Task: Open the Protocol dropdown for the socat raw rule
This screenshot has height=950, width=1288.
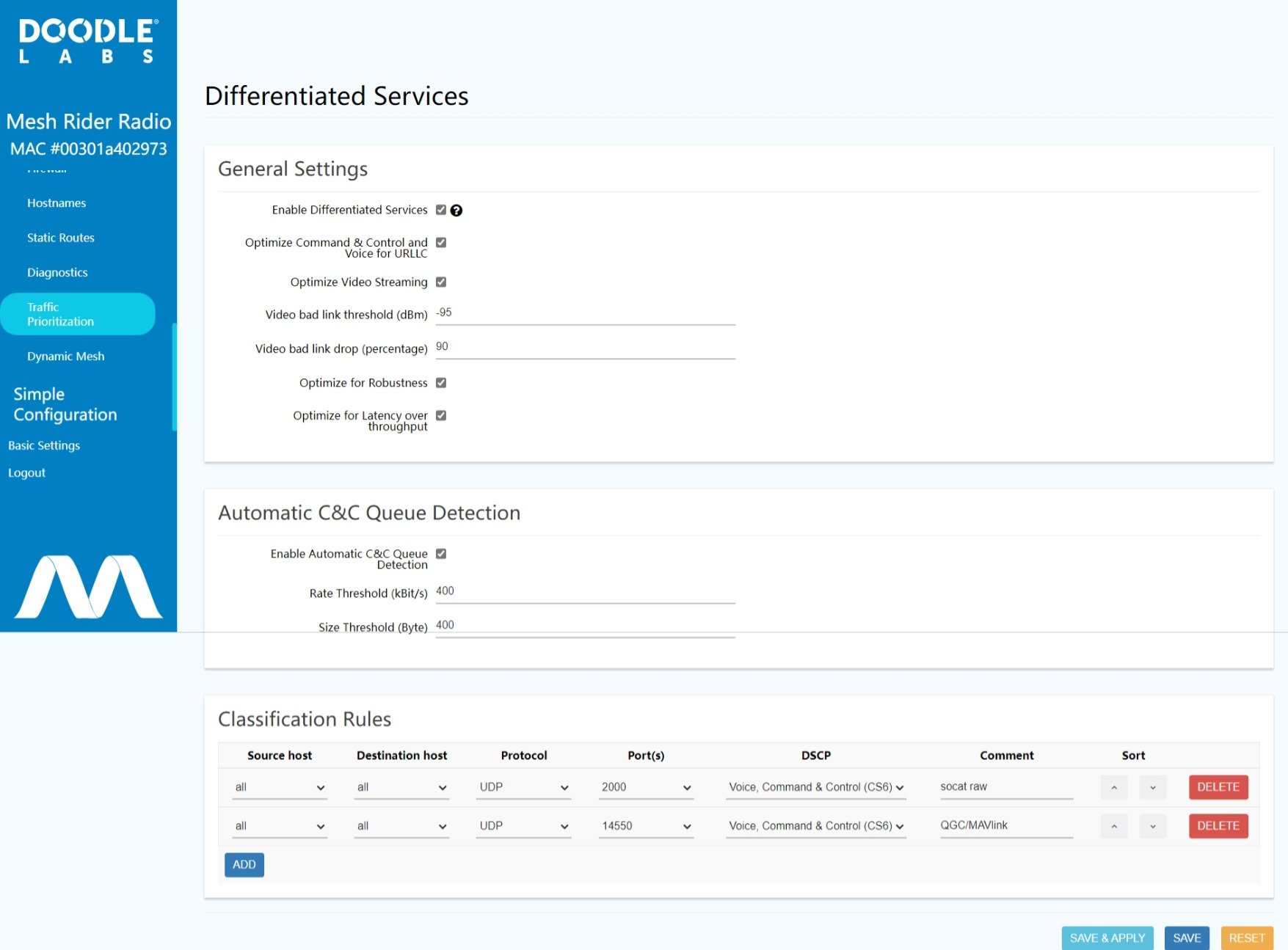Action: coord(523,787)
